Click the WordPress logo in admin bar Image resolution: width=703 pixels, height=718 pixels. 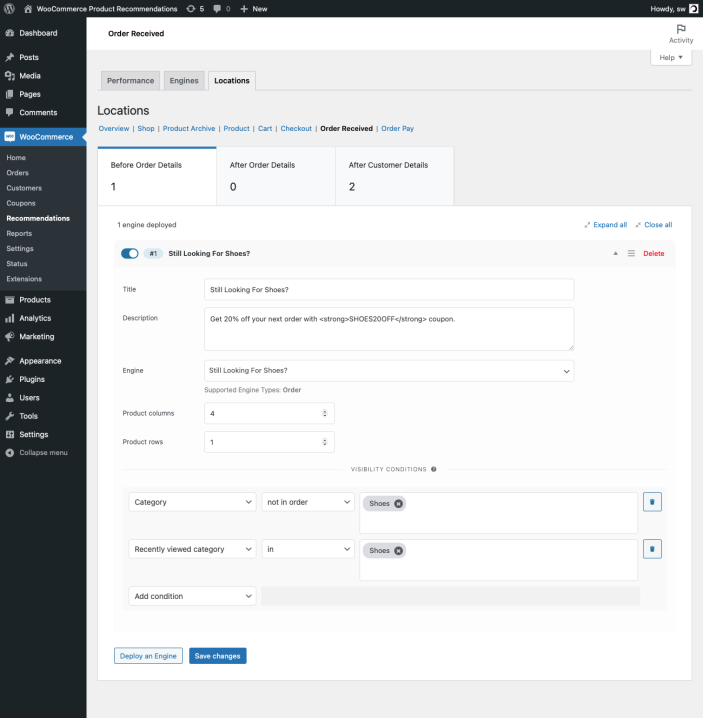point(9,8)
